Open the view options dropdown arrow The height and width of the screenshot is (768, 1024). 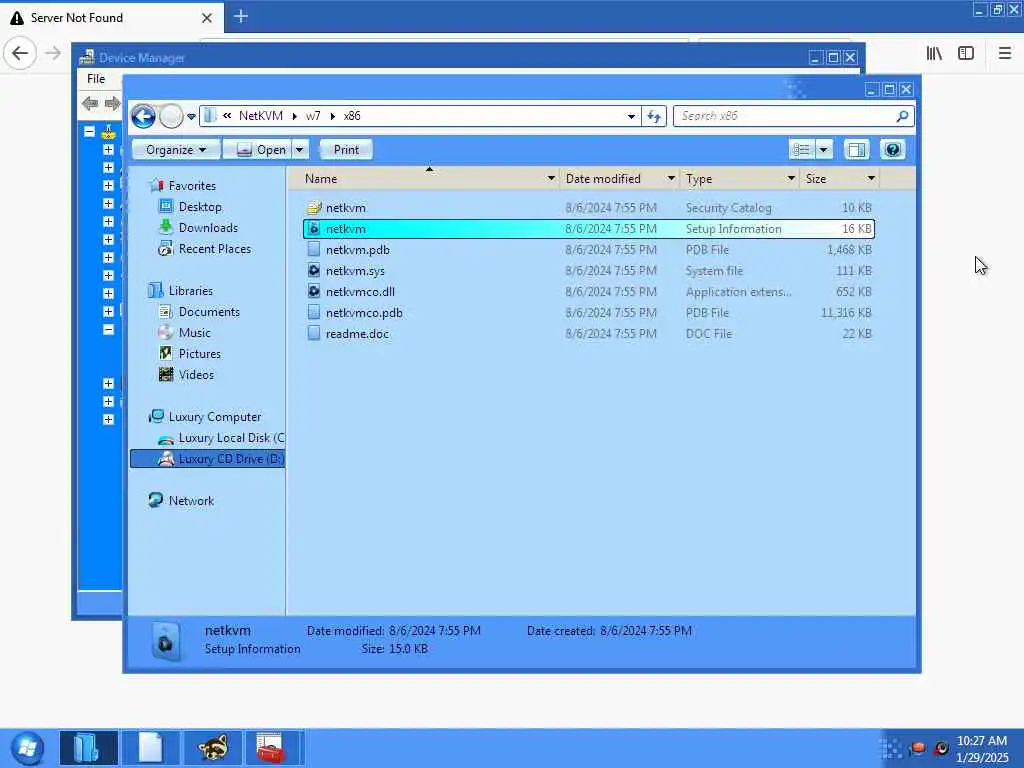pyautogui.click(x=824, y=150)
